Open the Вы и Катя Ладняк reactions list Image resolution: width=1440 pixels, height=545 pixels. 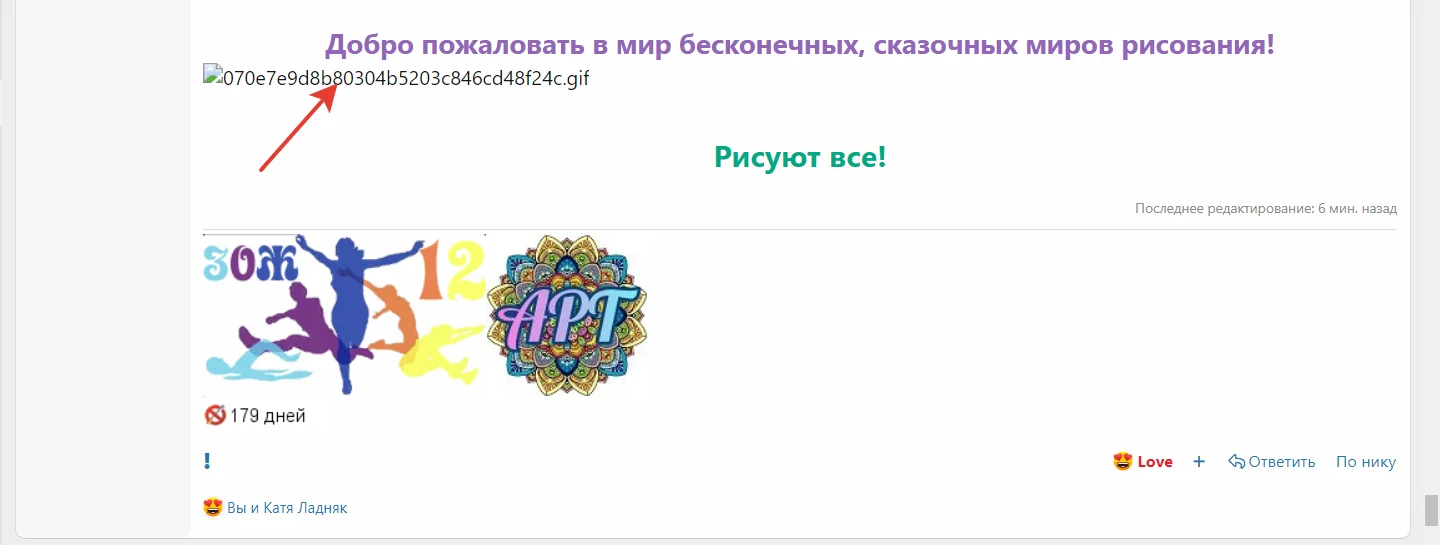tap(287, 508)
